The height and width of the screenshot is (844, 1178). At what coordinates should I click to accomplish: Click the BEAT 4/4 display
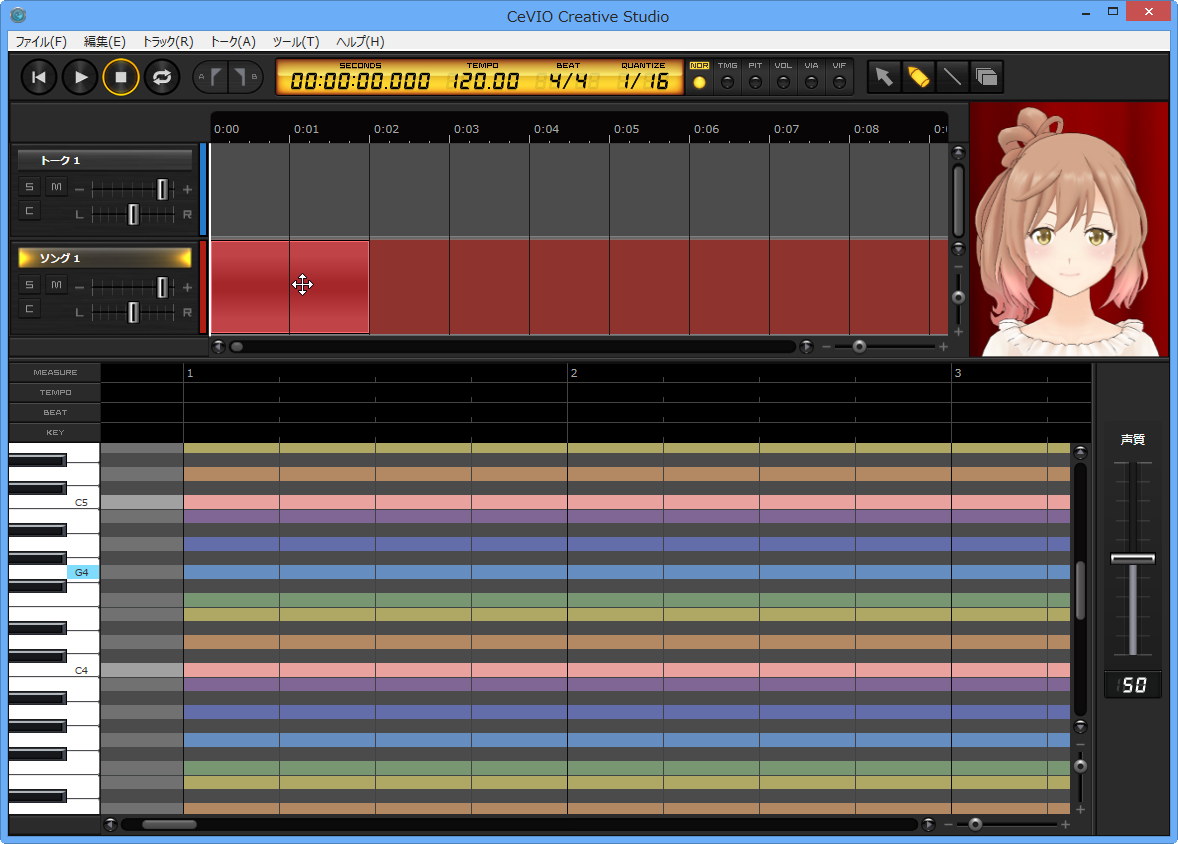(568, 77)
